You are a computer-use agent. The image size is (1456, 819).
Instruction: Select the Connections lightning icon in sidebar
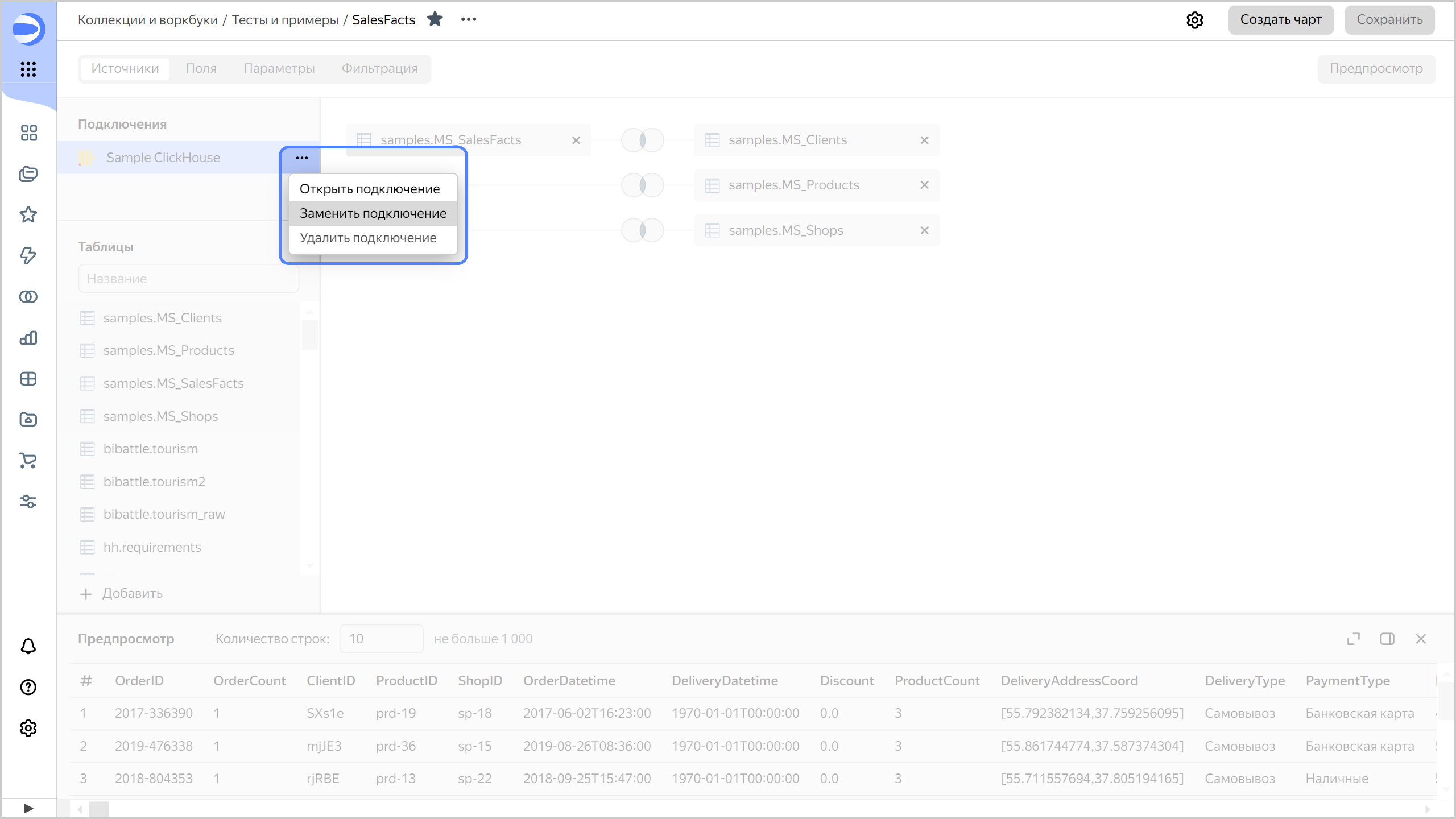coord(28,256)
